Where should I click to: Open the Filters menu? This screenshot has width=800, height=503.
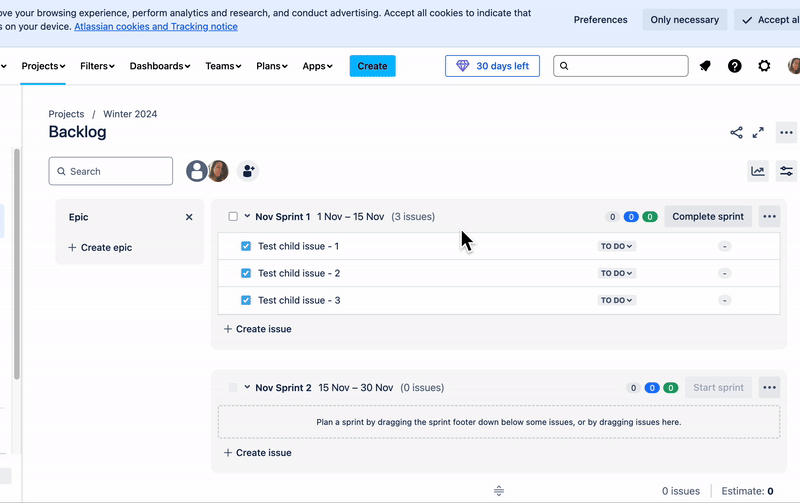[x=97, y=66]
